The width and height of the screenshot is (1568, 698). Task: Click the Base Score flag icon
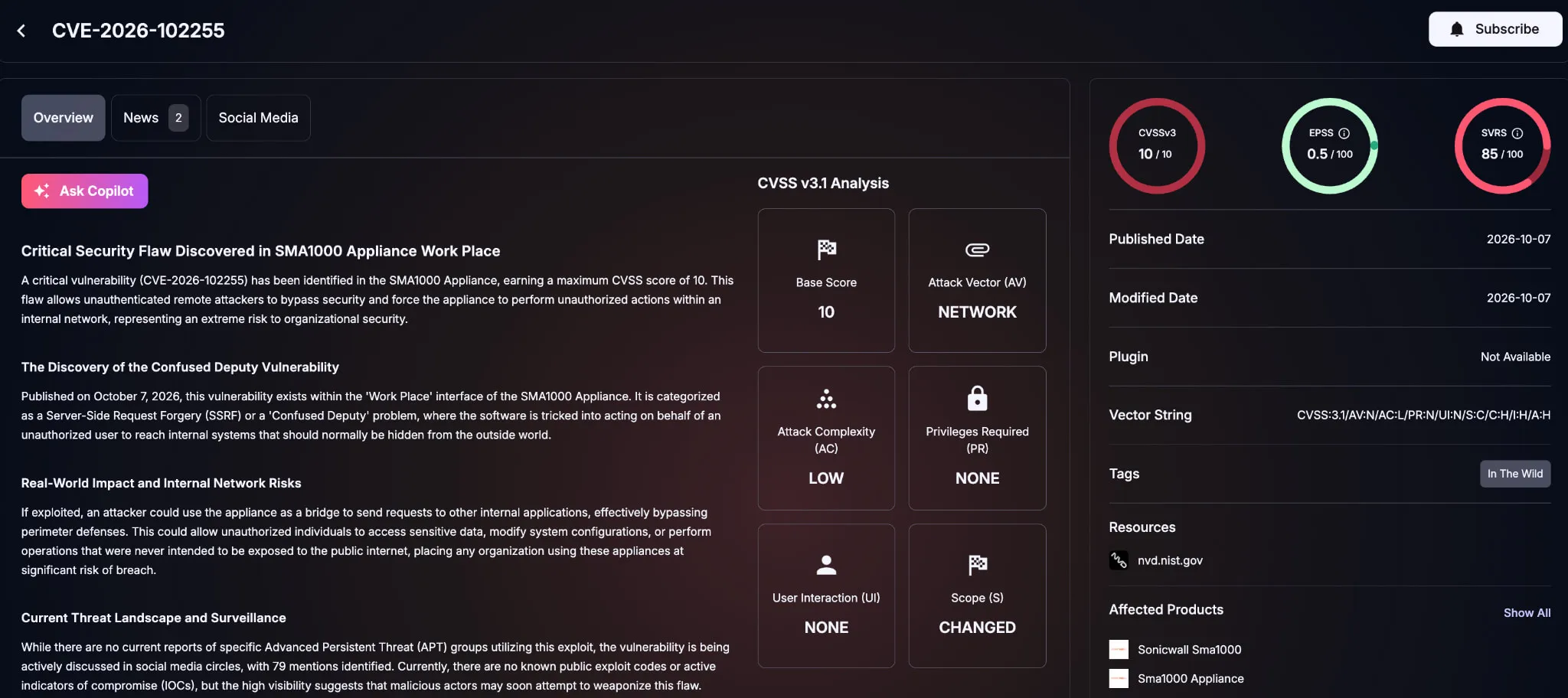click(x=826, y=250)
